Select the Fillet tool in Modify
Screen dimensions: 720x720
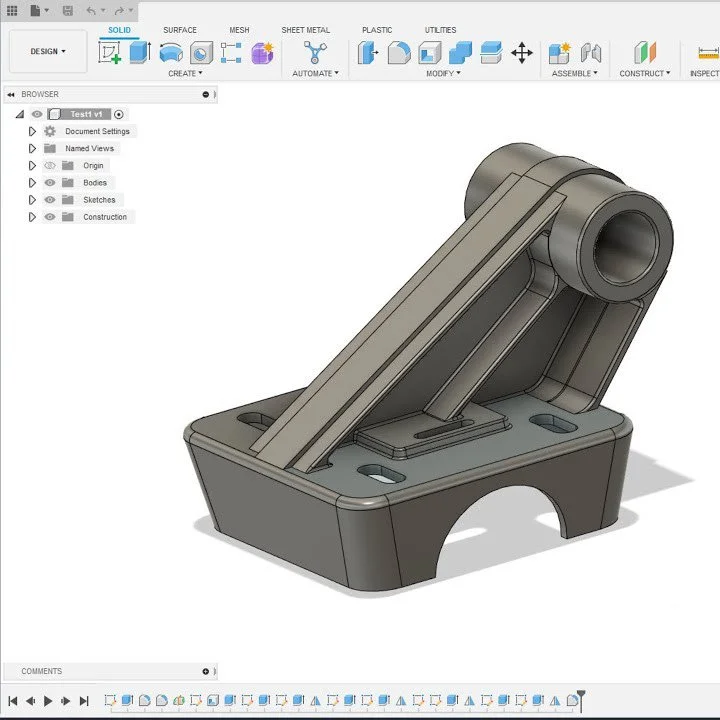[x=399, y=52]
